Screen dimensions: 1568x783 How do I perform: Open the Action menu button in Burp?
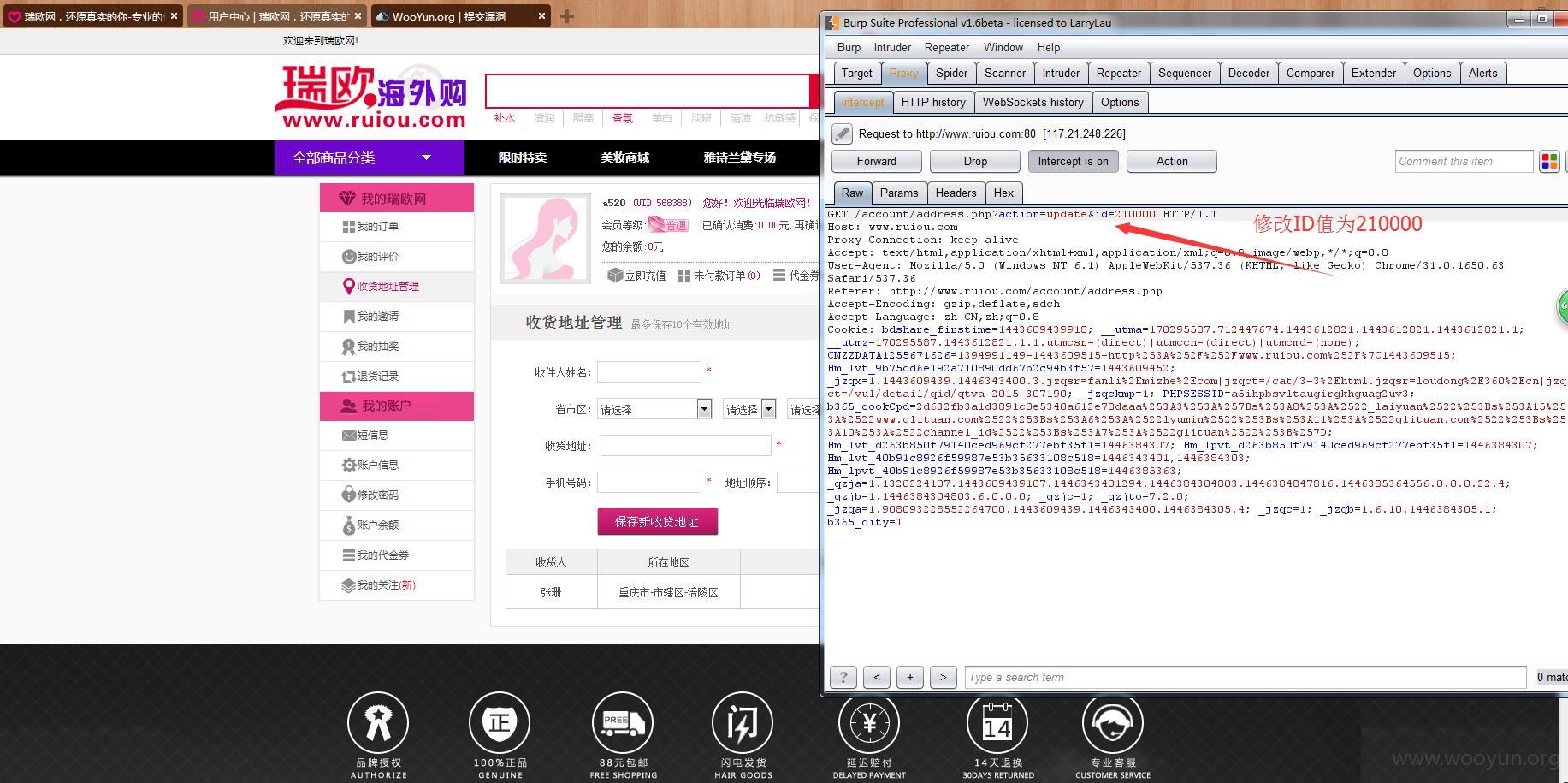(x=1172, y=161)
